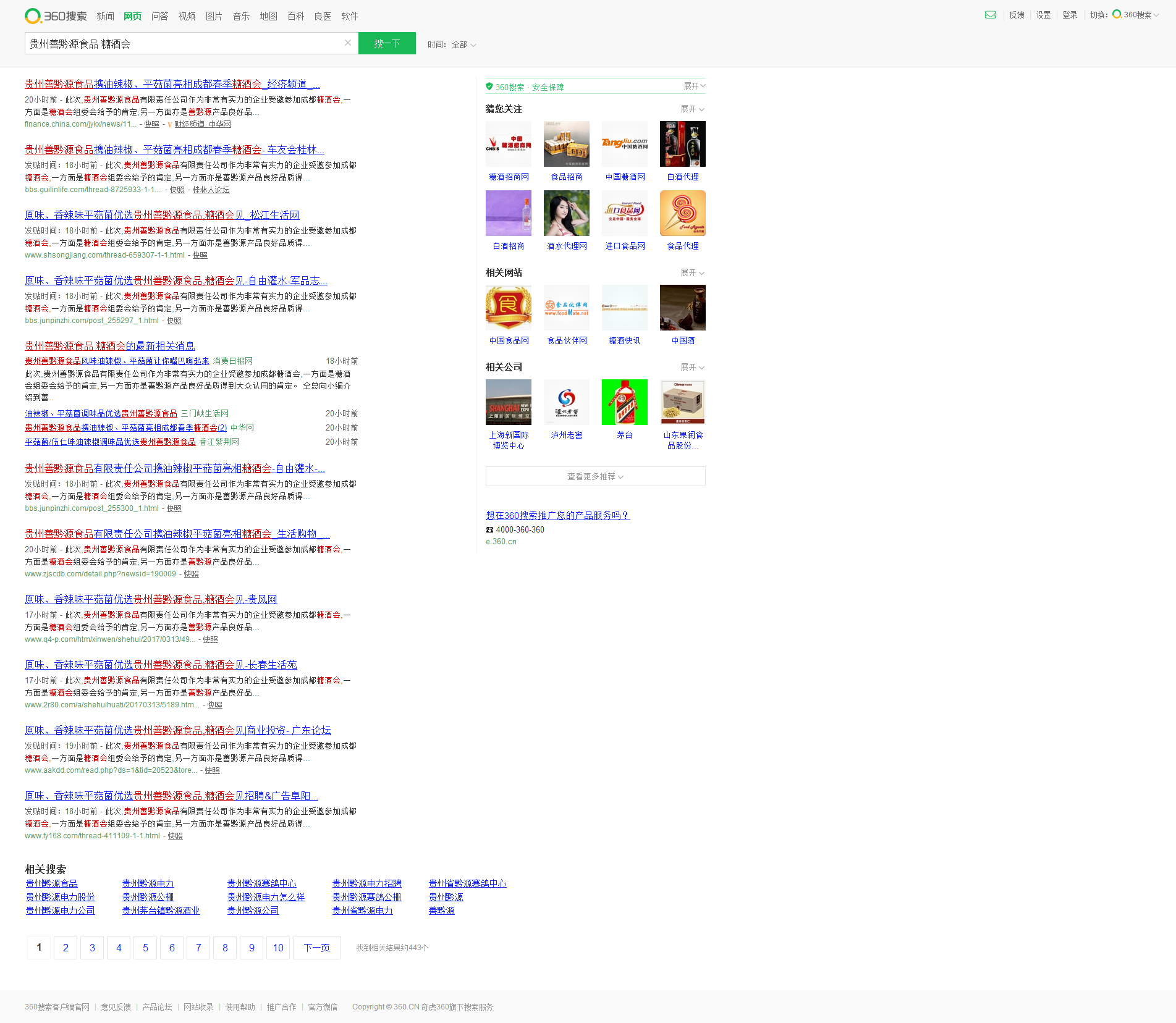Open the 白酒招商 thumbnail image
The width and height of the screenshot is (1176, 1023).
pos(509,213)
